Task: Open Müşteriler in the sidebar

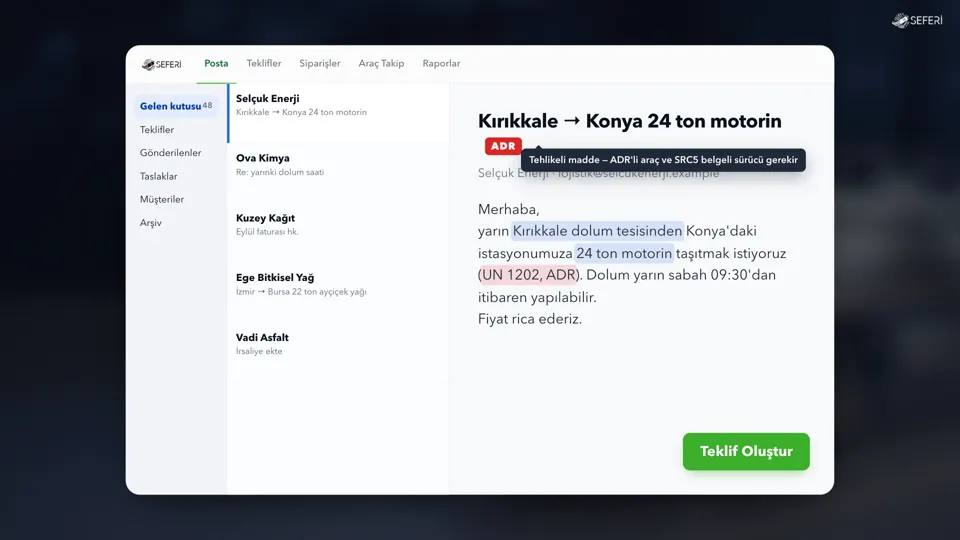Action: pos(162,199)
